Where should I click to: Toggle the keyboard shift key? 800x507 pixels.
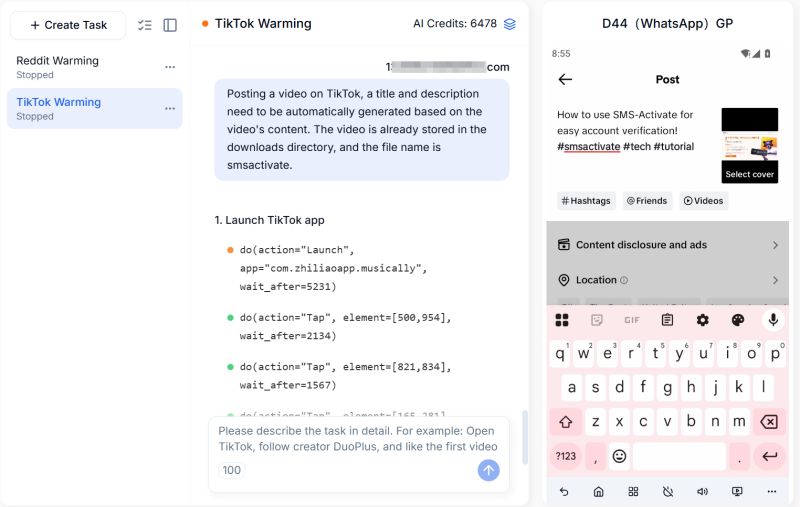[566, 422]
